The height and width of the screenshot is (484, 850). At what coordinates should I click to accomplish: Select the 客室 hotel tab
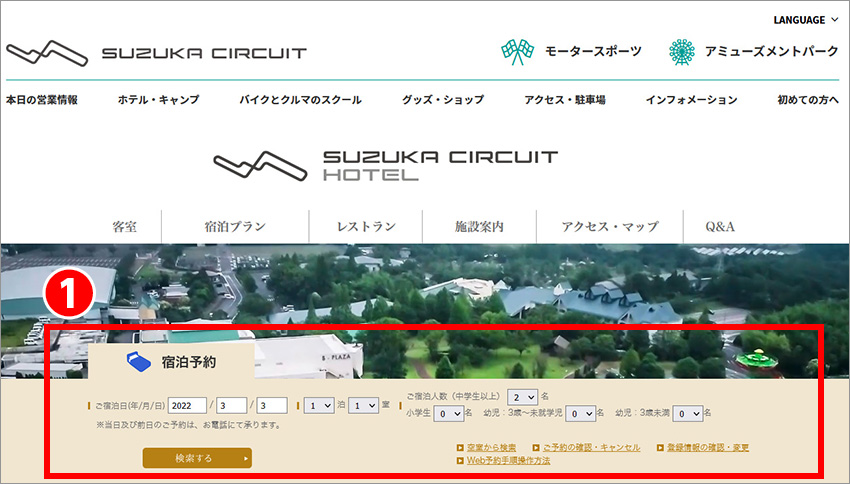[125, 227]
